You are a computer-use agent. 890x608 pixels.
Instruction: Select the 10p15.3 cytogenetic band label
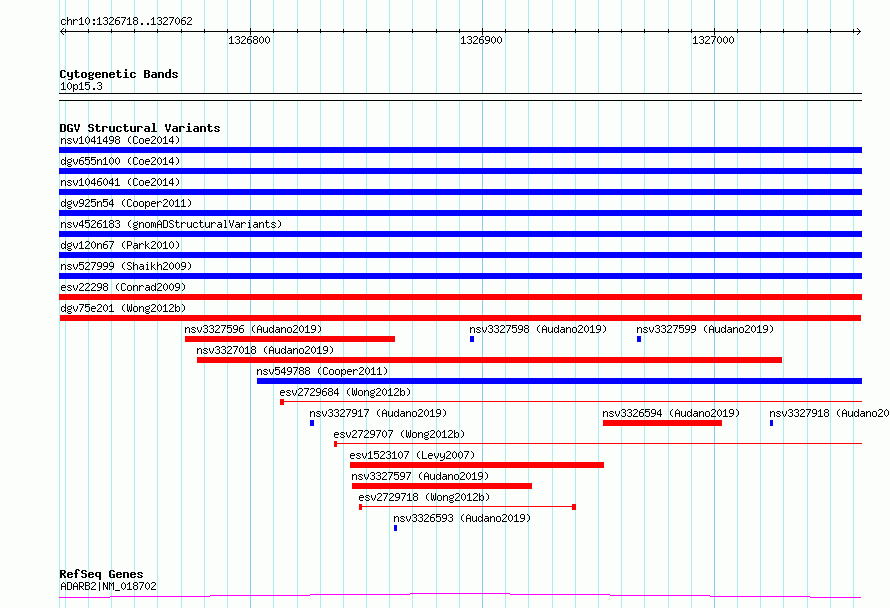click(81, 86)
